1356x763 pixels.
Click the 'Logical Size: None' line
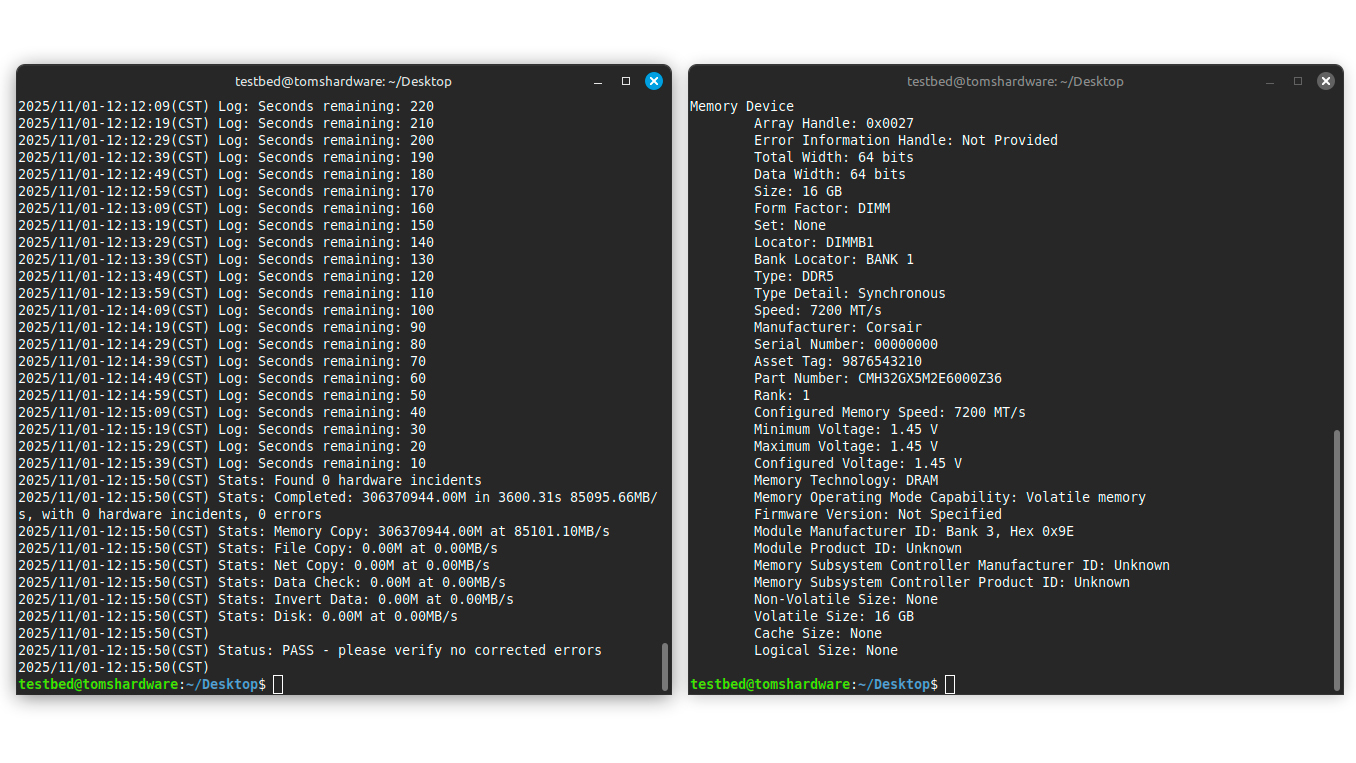click(x=826, y=650)
